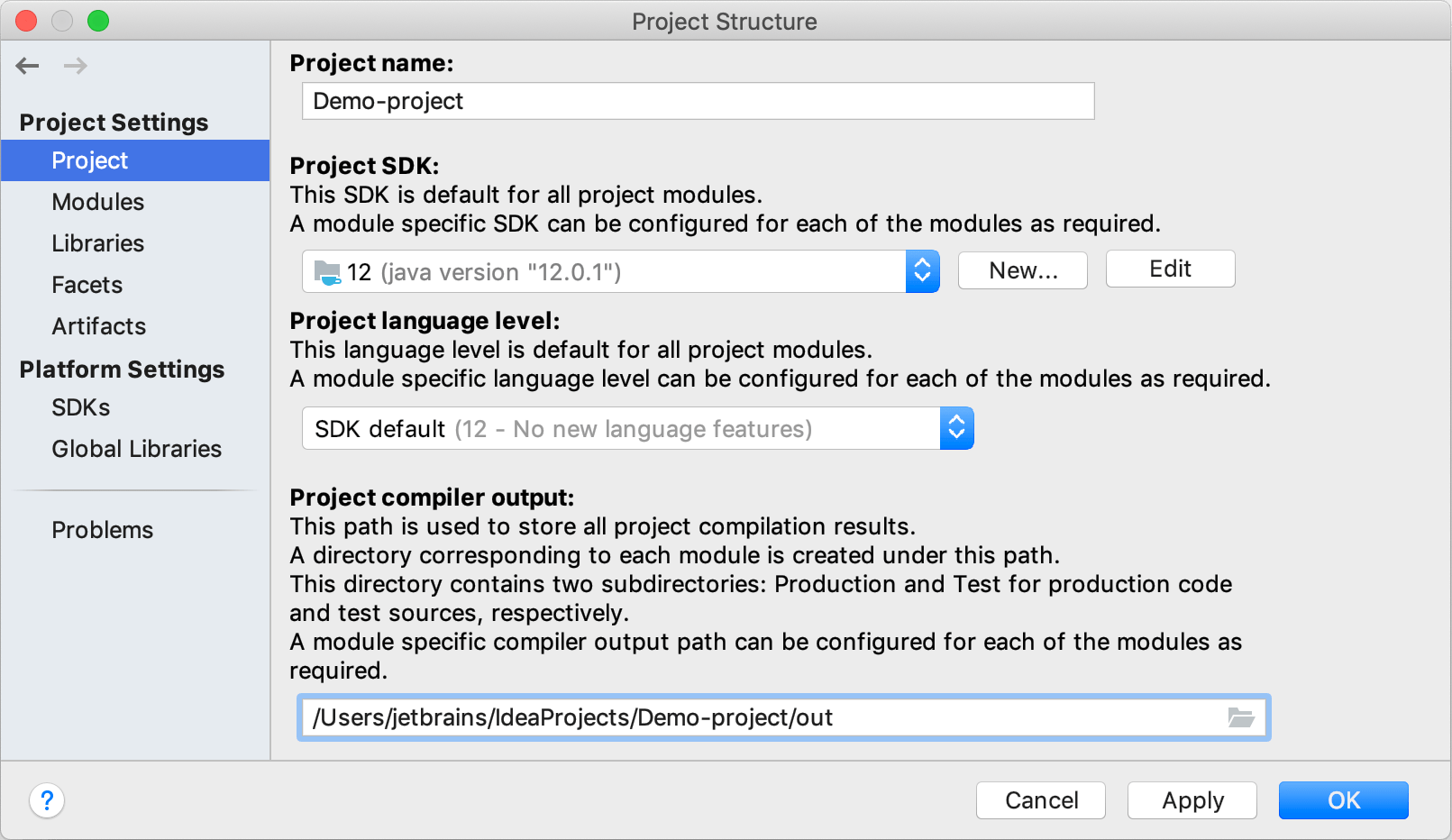1452x840 pixels.
Task: Select Modules in the sidebar
Action: click(x=97, y=202)
